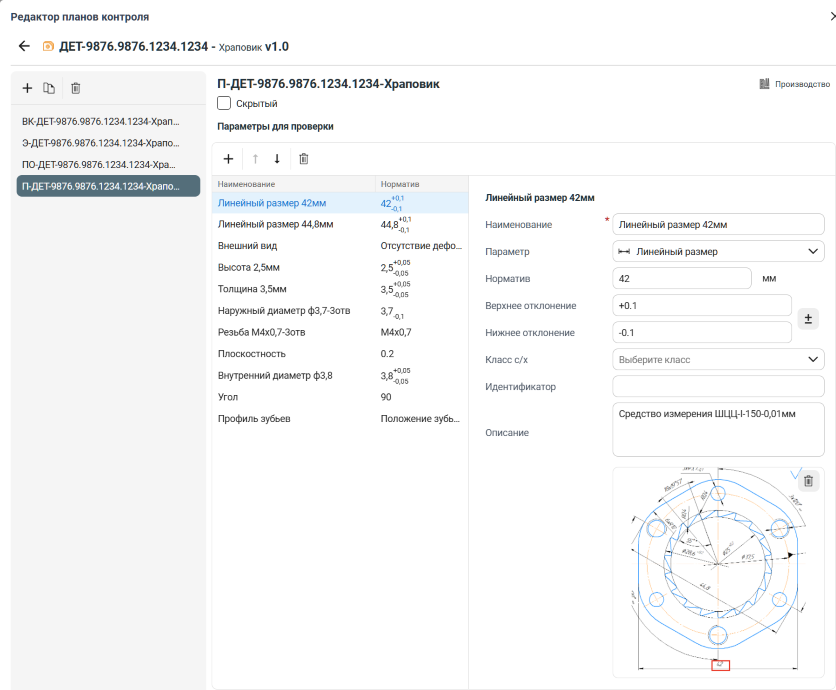
Task: Delete the selected check parameter
Action: [x=304, y=158]
